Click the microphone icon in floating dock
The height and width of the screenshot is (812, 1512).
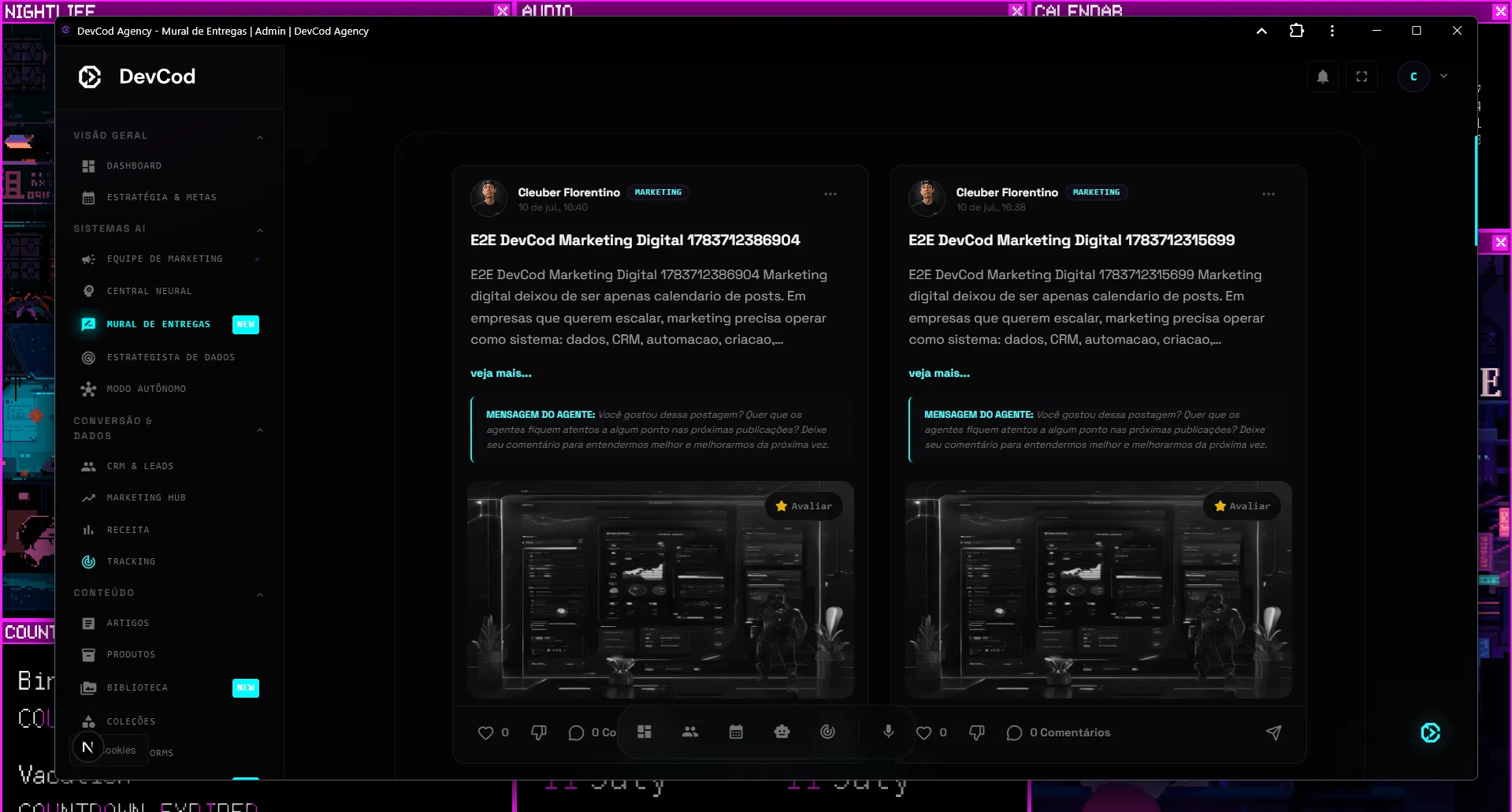click(x=888, y=731)
